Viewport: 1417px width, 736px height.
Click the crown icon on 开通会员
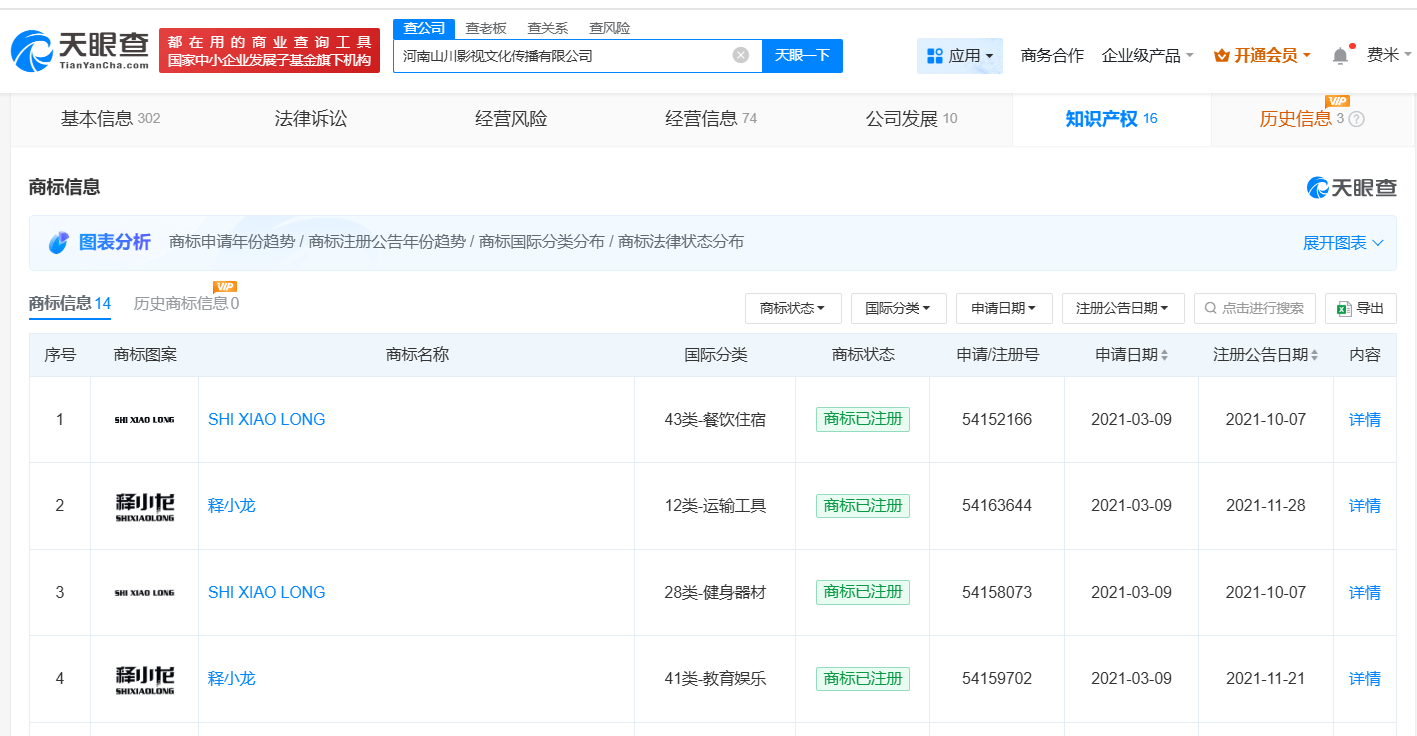tap(1220, 56)
